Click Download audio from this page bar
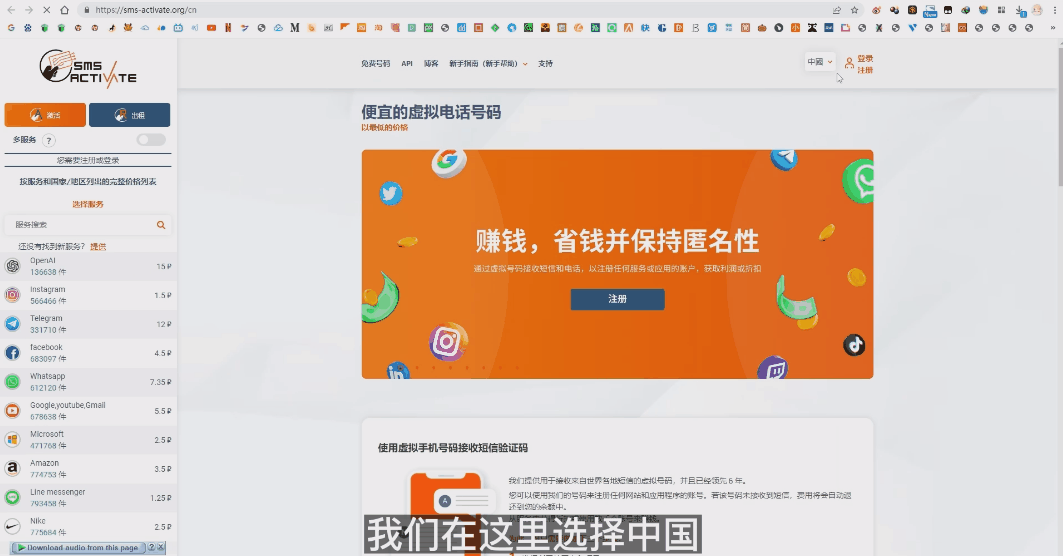The height and width of the screenshot is (556, 1063). point(77,547)
